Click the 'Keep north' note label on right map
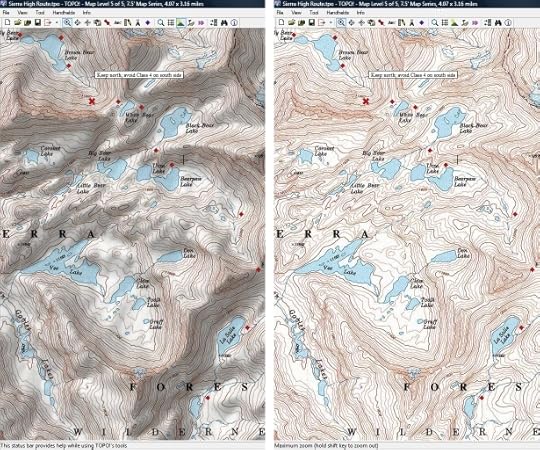Image resolution: width=540 pixels, height=450 pixels. [x=414, y=75]
